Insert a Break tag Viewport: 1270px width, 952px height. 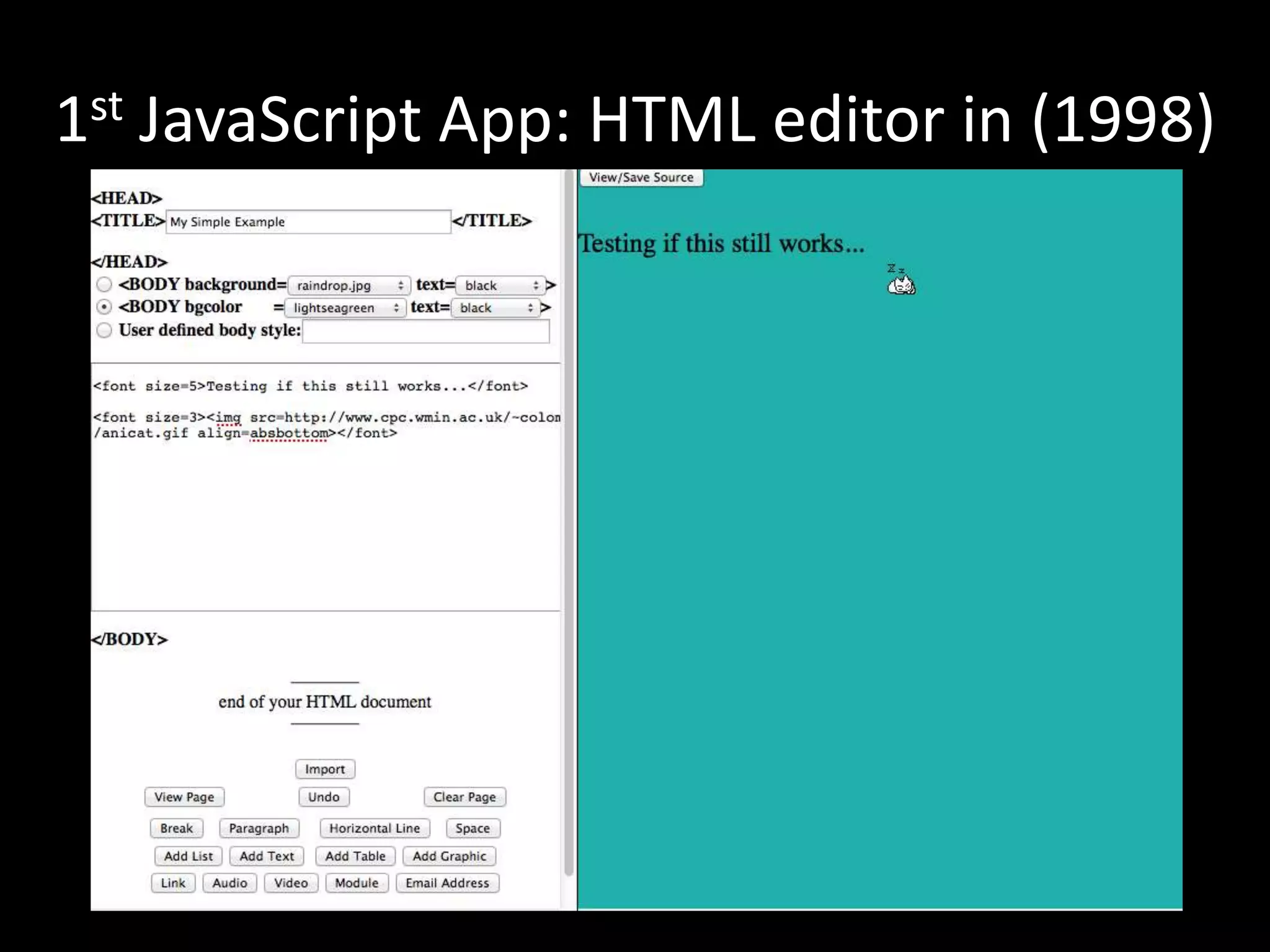click(x=176, y=829)
